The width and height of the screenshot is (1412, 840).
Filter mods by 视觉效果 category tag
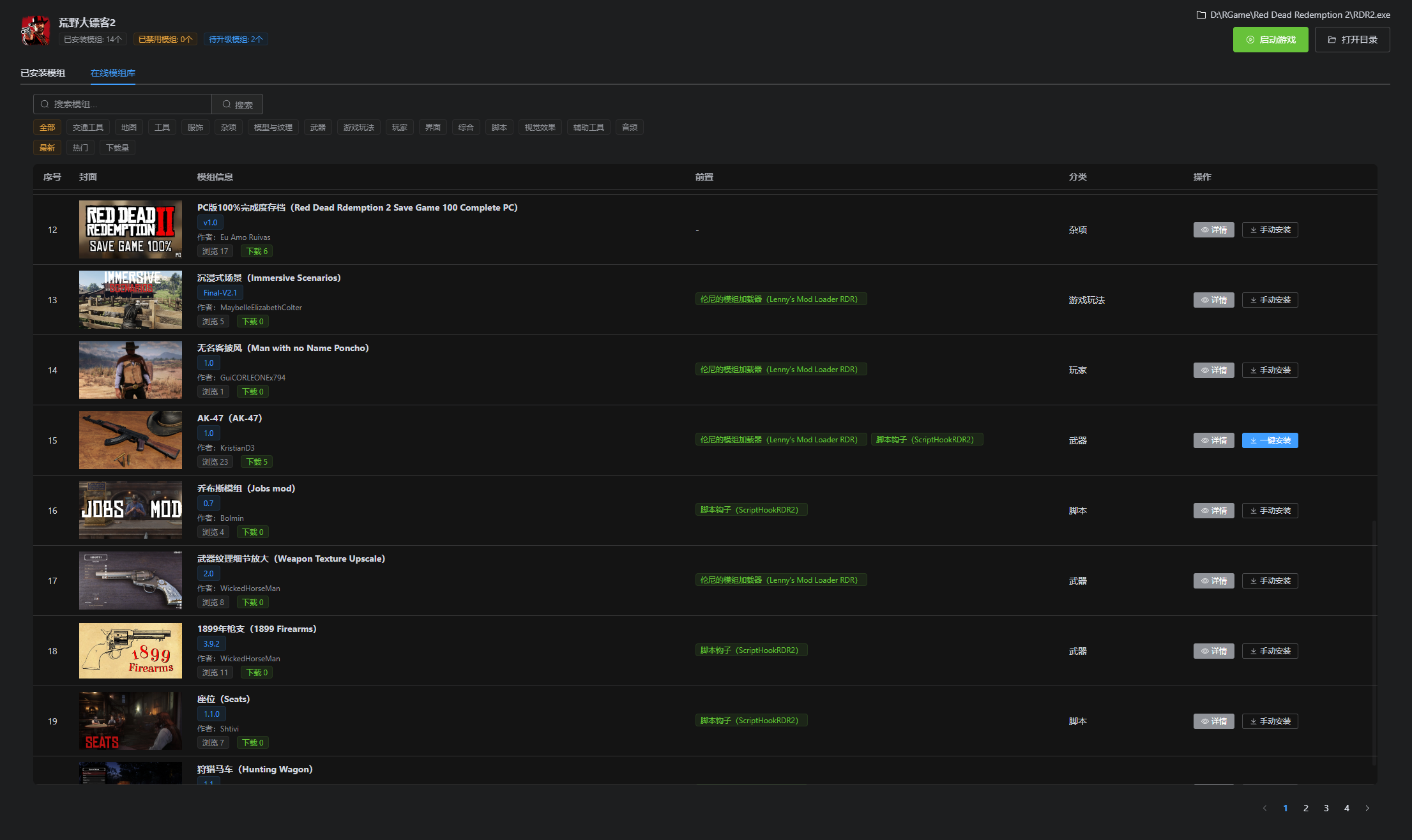click(540, 127)
